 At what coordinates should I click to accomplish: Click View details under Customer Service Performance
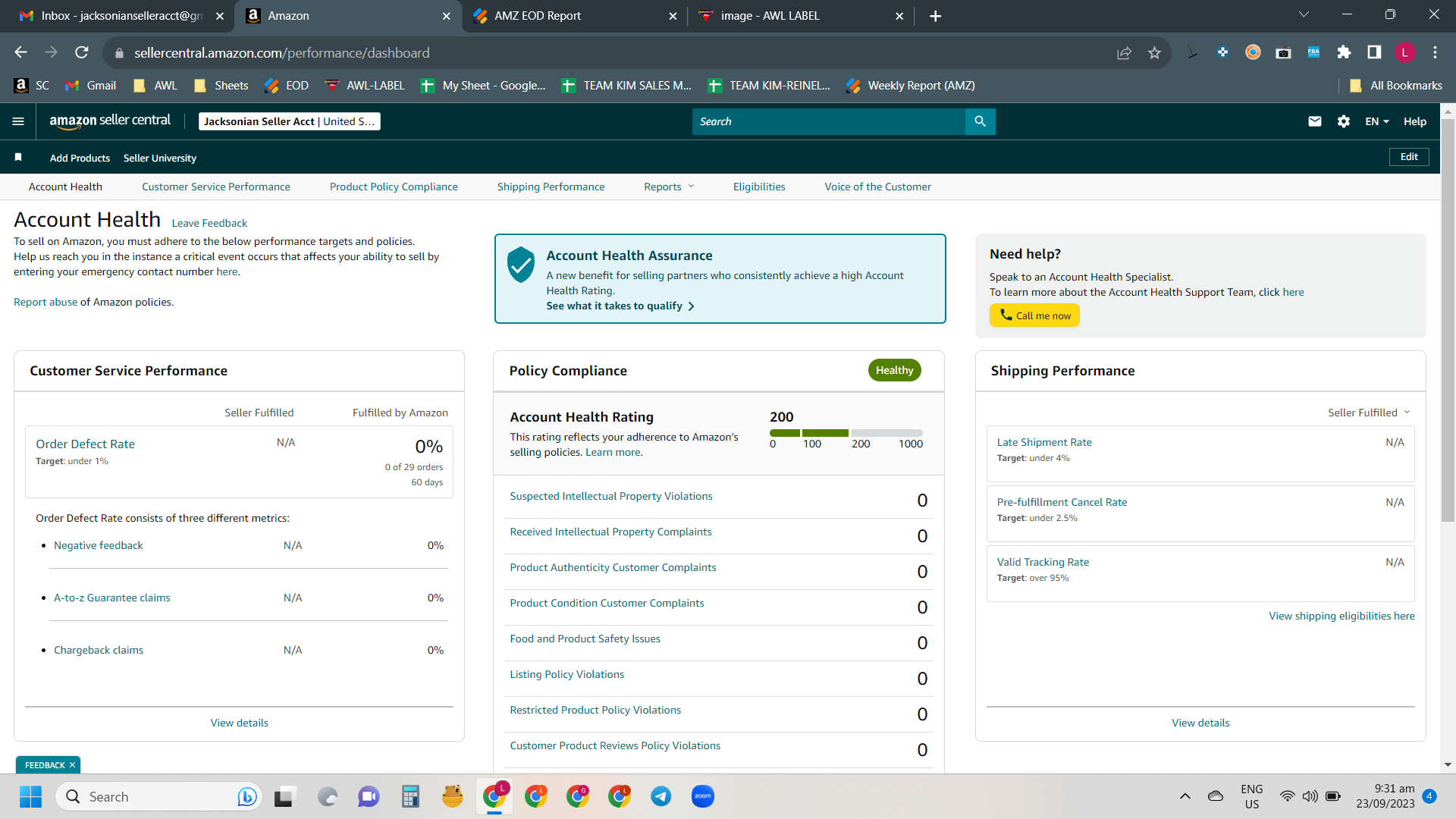point(240,723)
